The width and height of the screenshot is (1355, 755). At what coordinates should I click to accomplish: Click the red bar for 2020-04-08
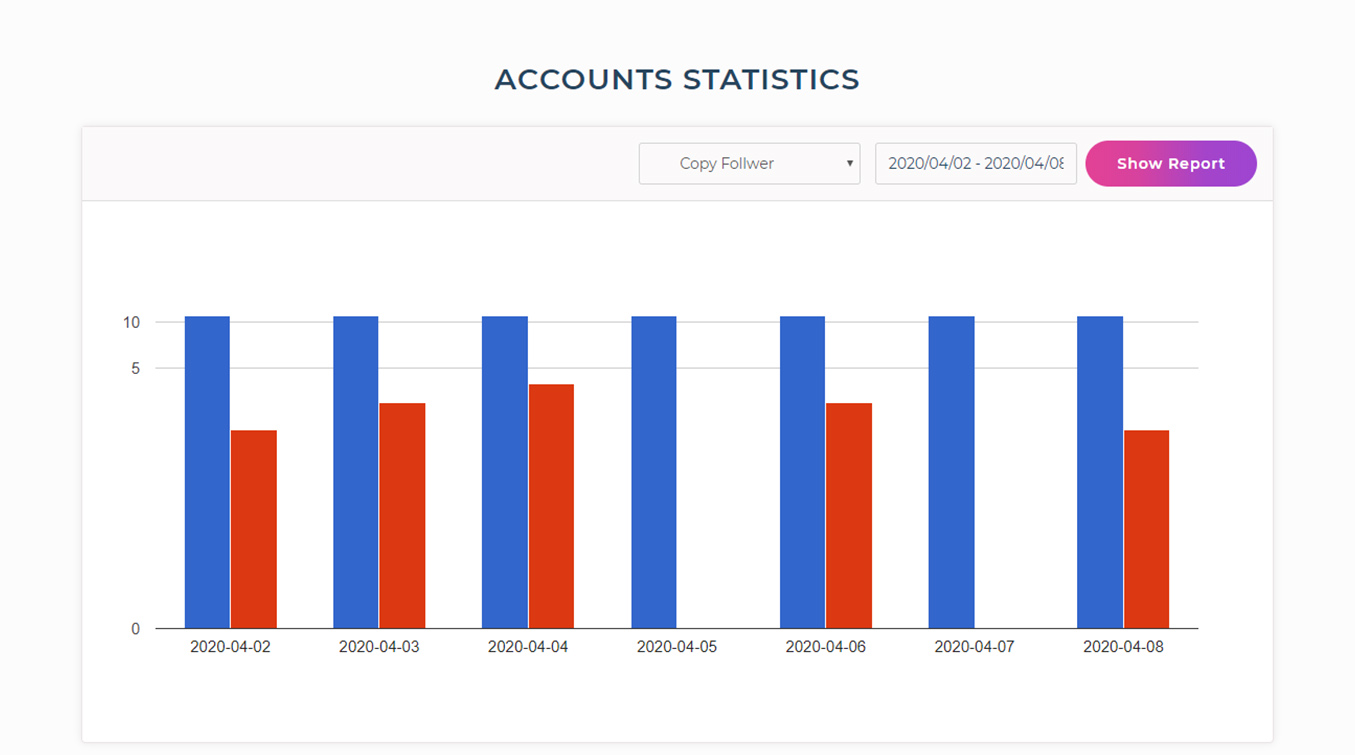click(x=1146, y=527)
